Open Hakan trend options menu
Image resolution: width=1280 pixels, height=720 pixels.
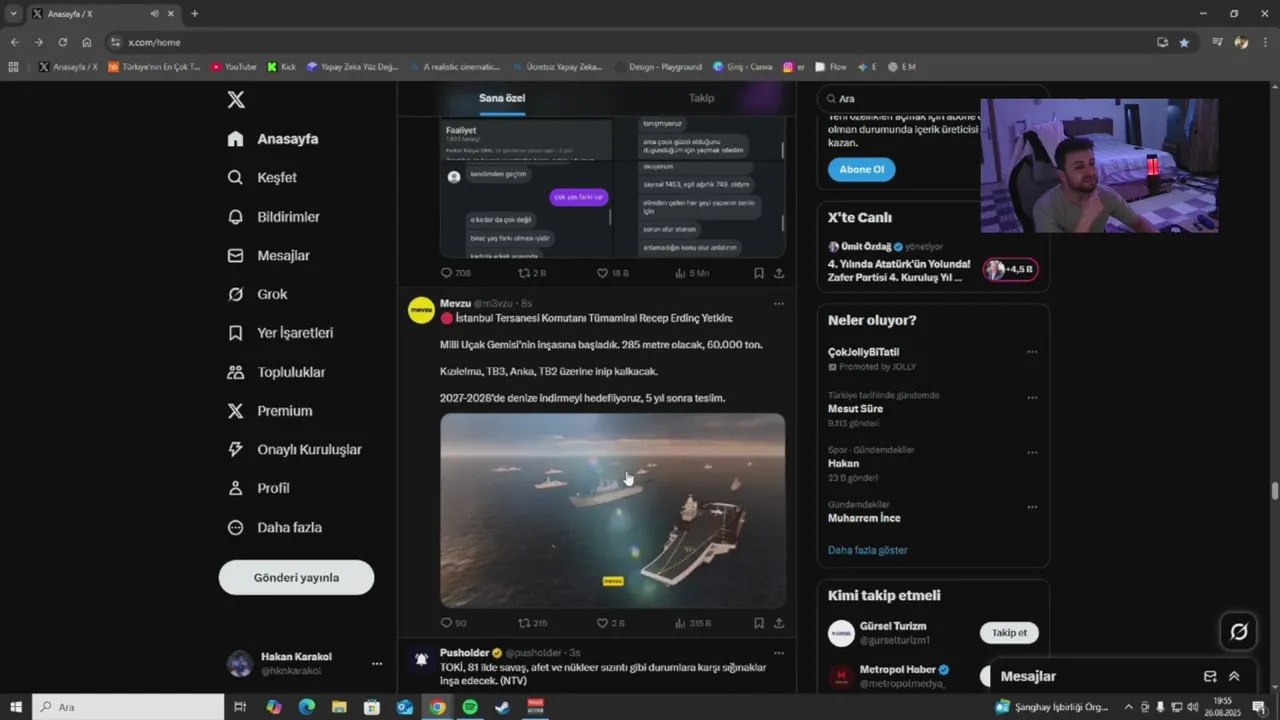pyautogui.click(x=1032, y=452)
